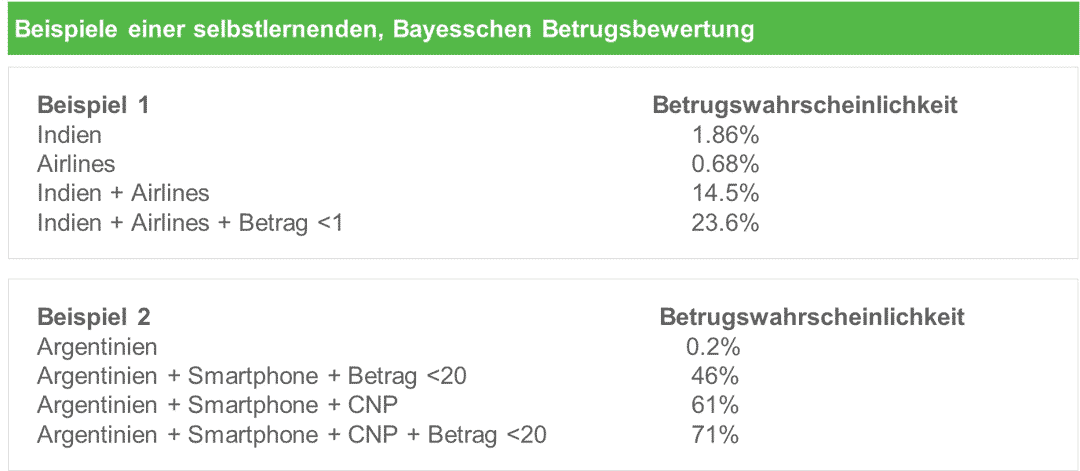
Task: Click Argentinien + Smartphone + Betrag <20 row
Action: (252, 376)
